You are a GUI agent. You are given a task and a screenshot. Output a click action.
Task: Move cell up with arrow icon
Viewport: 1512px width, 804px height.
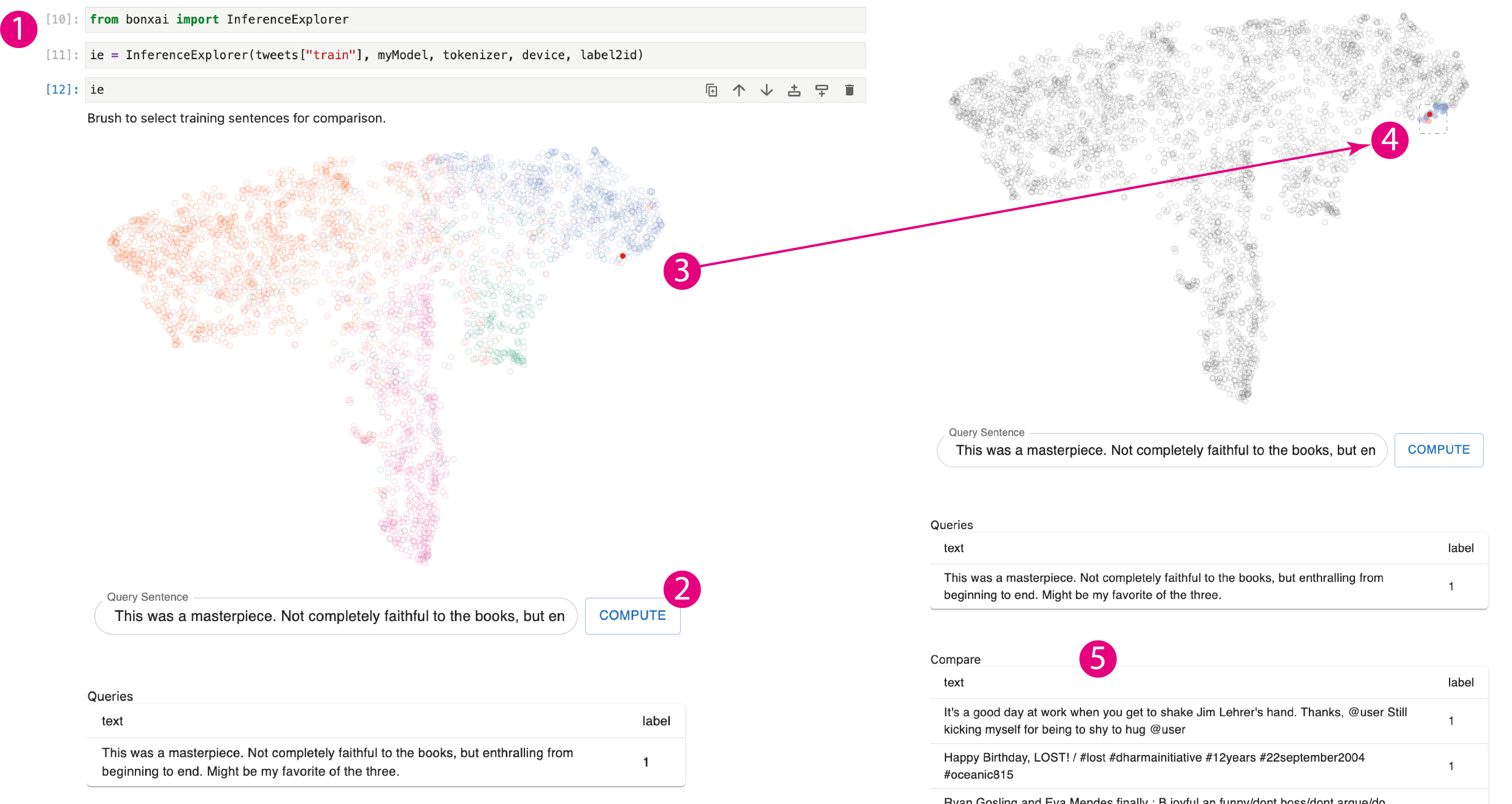[738, 90]
